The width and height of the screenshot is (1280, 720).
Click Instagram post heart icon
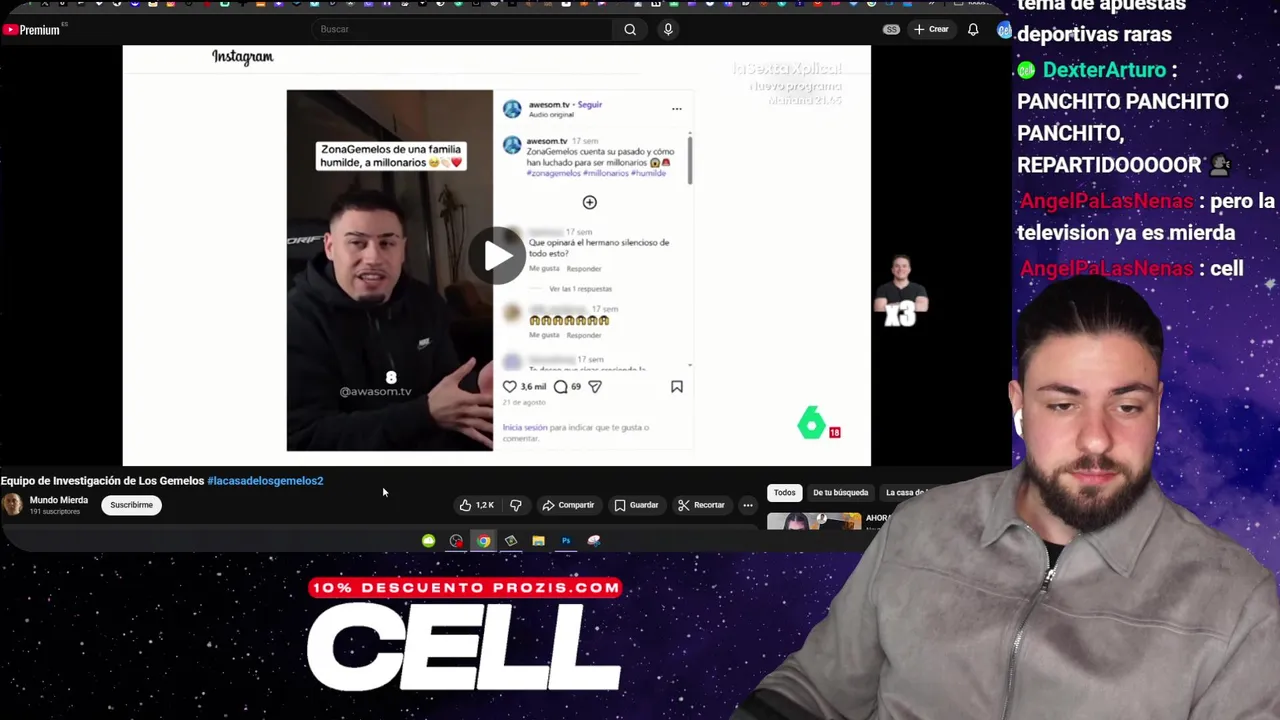click(x=510, y=386)
